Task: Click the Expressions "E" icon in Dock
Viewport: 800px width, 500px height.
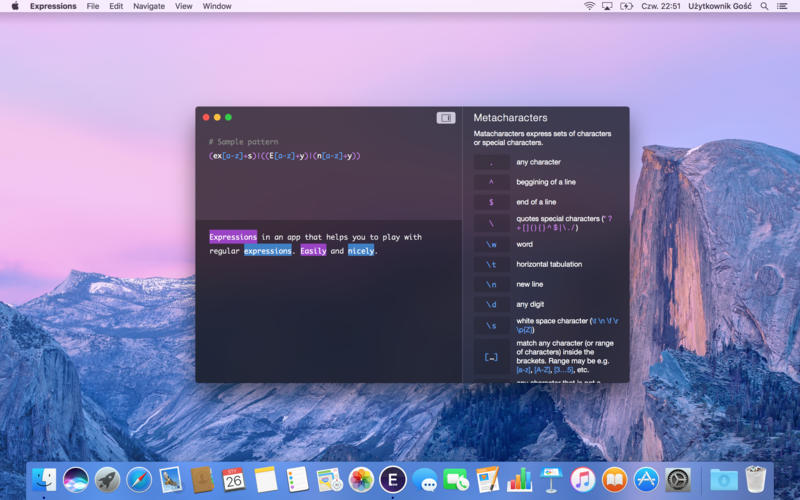Action: click(x=392, y=480)
